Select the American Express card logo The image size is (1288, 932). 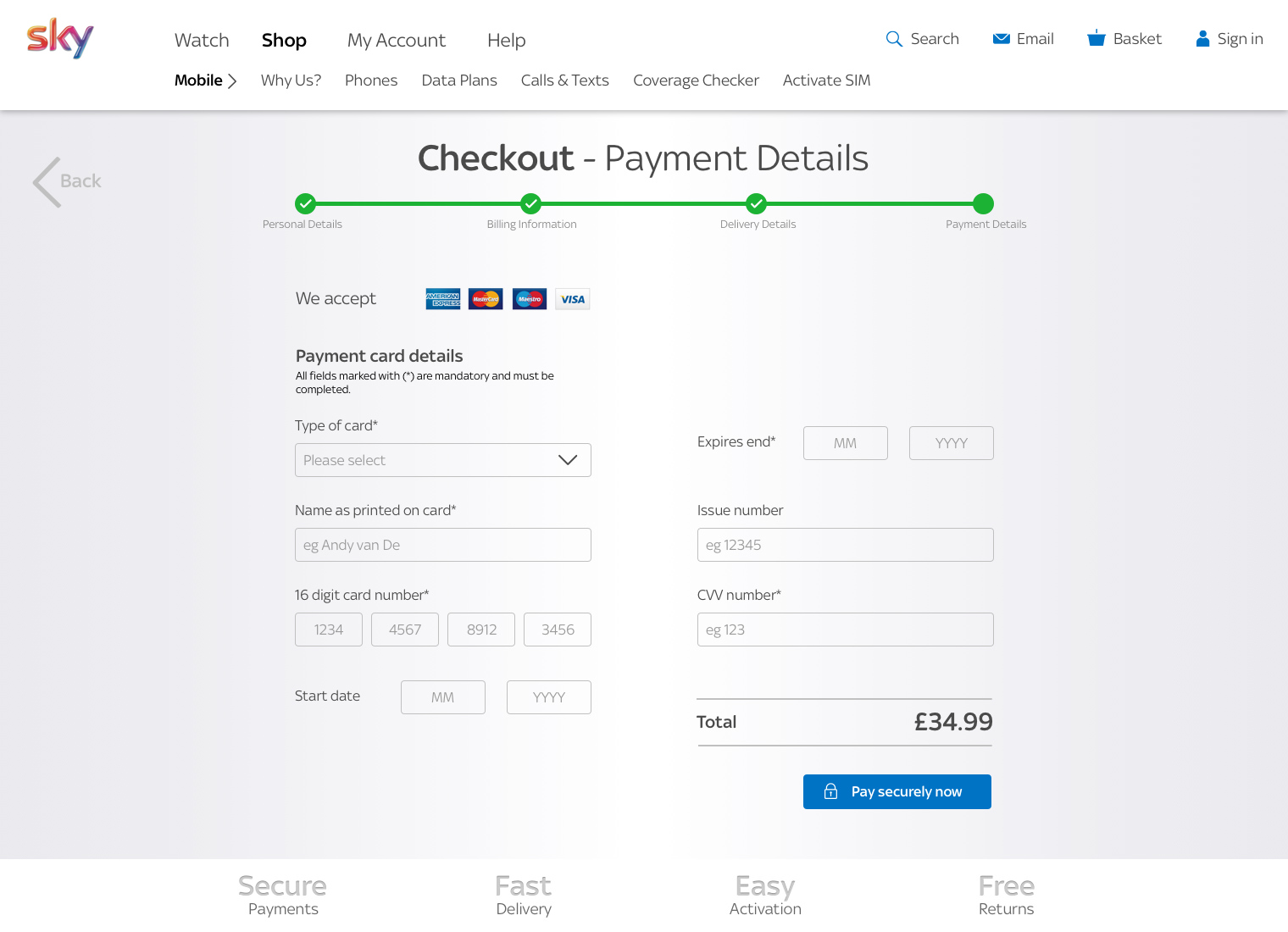[x=443, y=299]
